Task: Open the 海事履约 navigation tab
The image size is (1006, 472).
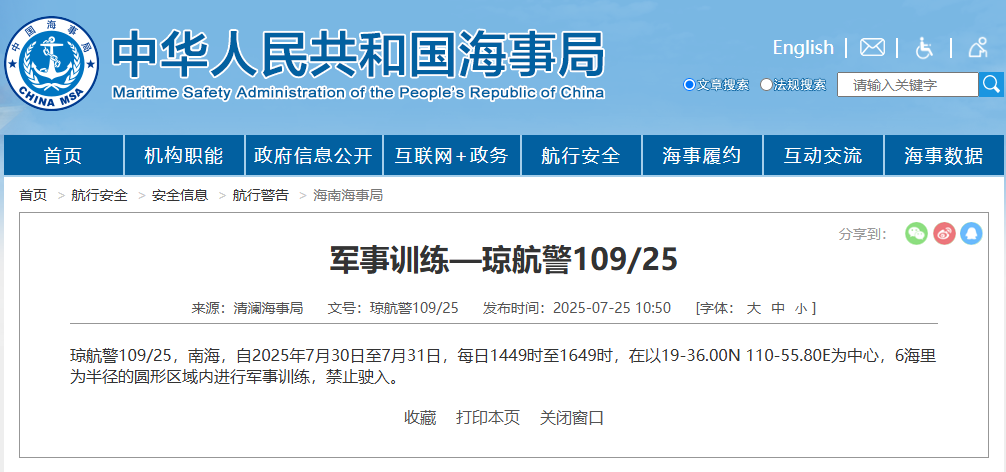Action: click(x=702, y=155)
